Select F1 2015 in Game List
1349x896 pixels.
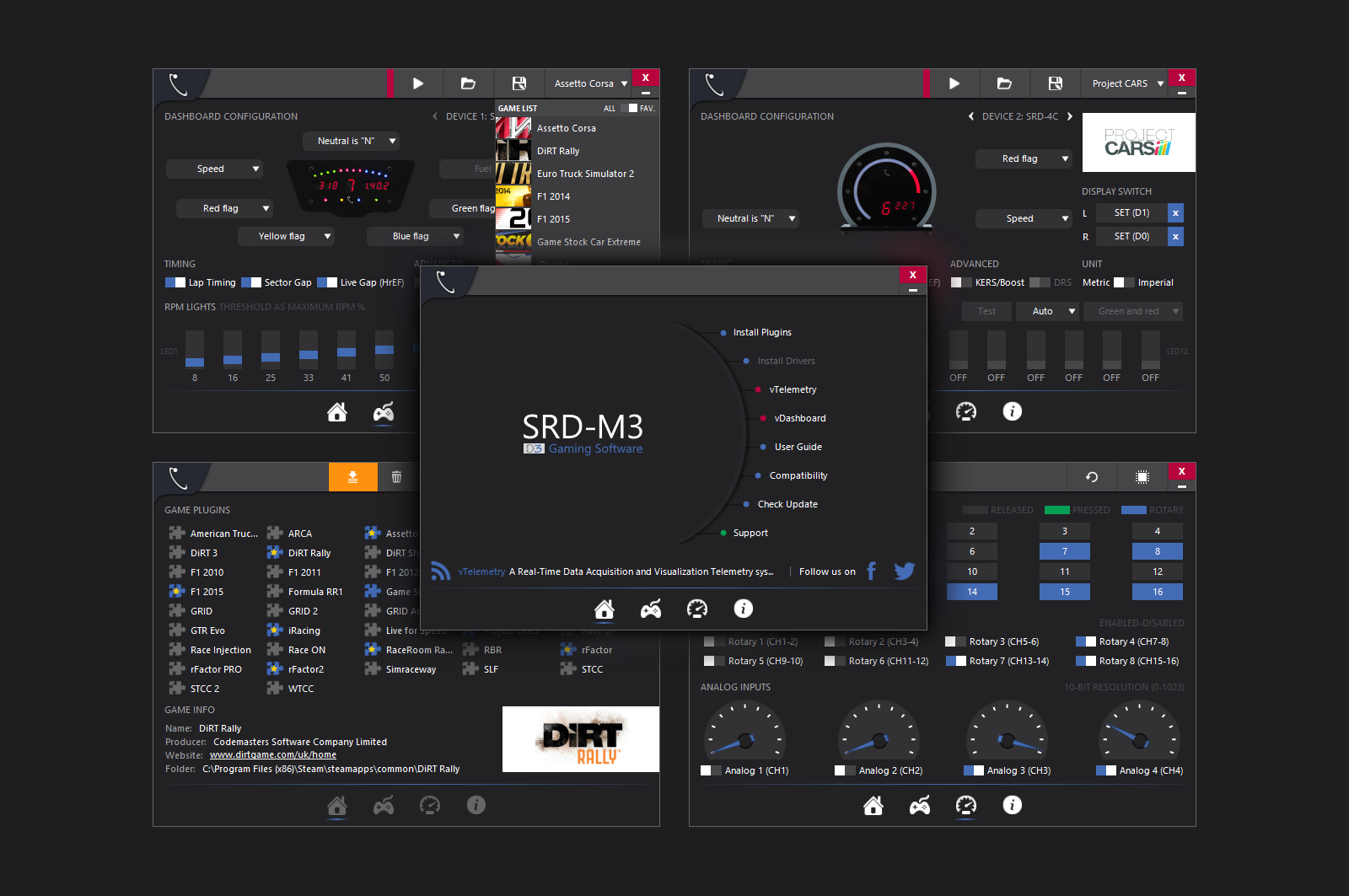577,219
